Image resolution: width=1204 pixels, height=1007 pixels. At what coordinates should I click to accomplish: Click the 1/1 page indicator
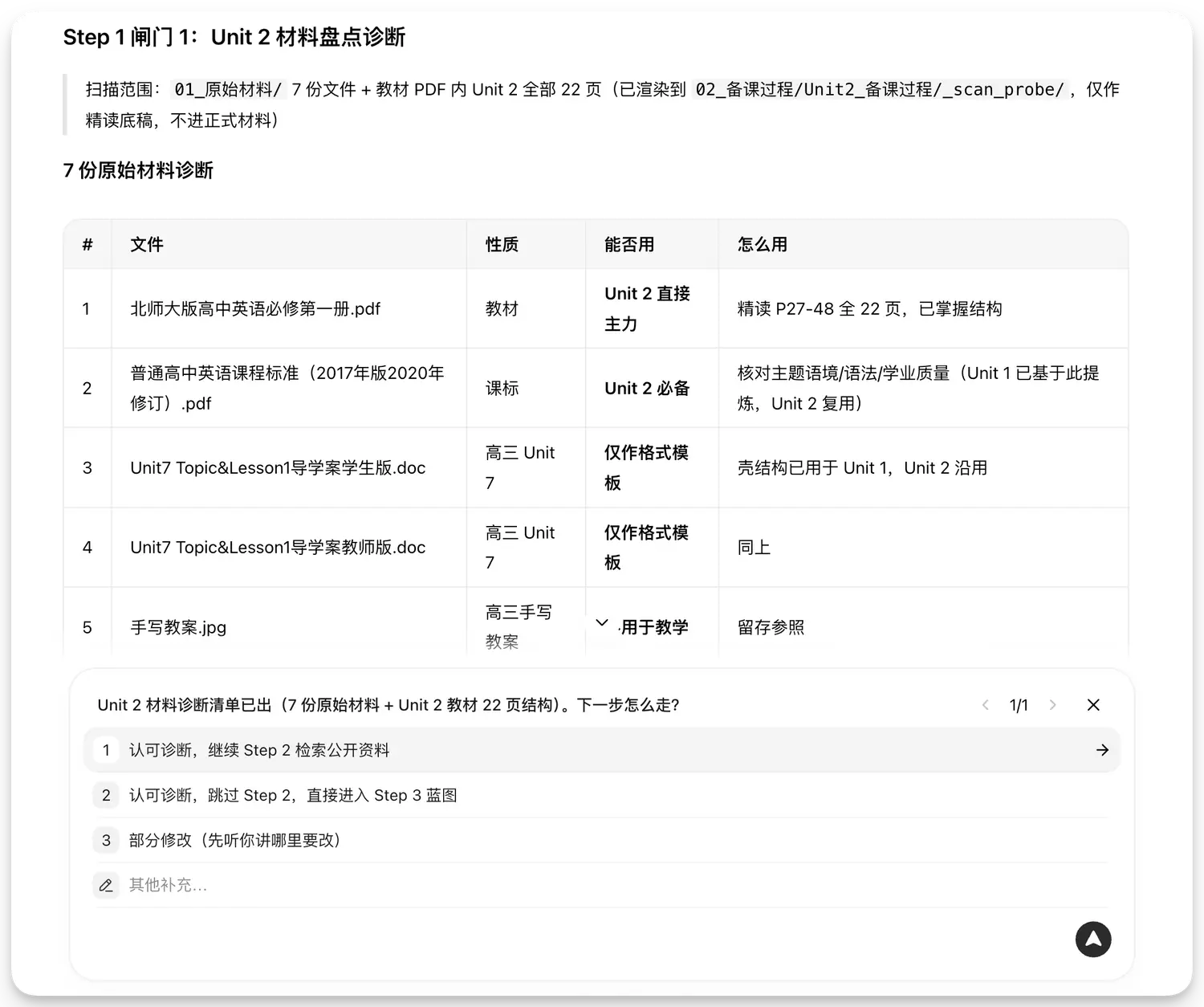pos(1019,705)
